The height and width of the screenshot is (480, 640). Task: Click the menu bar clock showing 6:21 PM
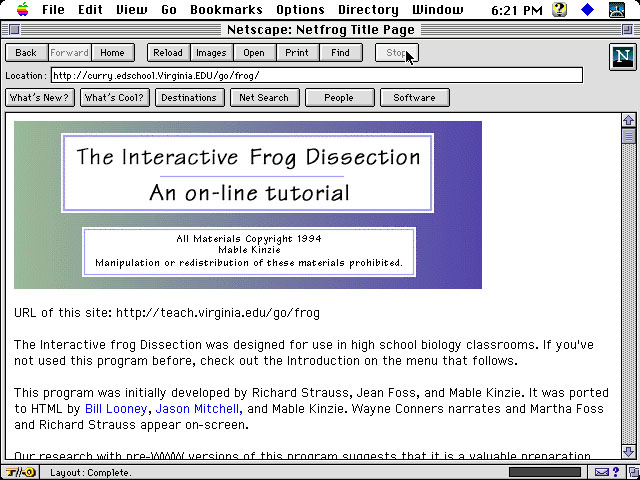(516, 10)
